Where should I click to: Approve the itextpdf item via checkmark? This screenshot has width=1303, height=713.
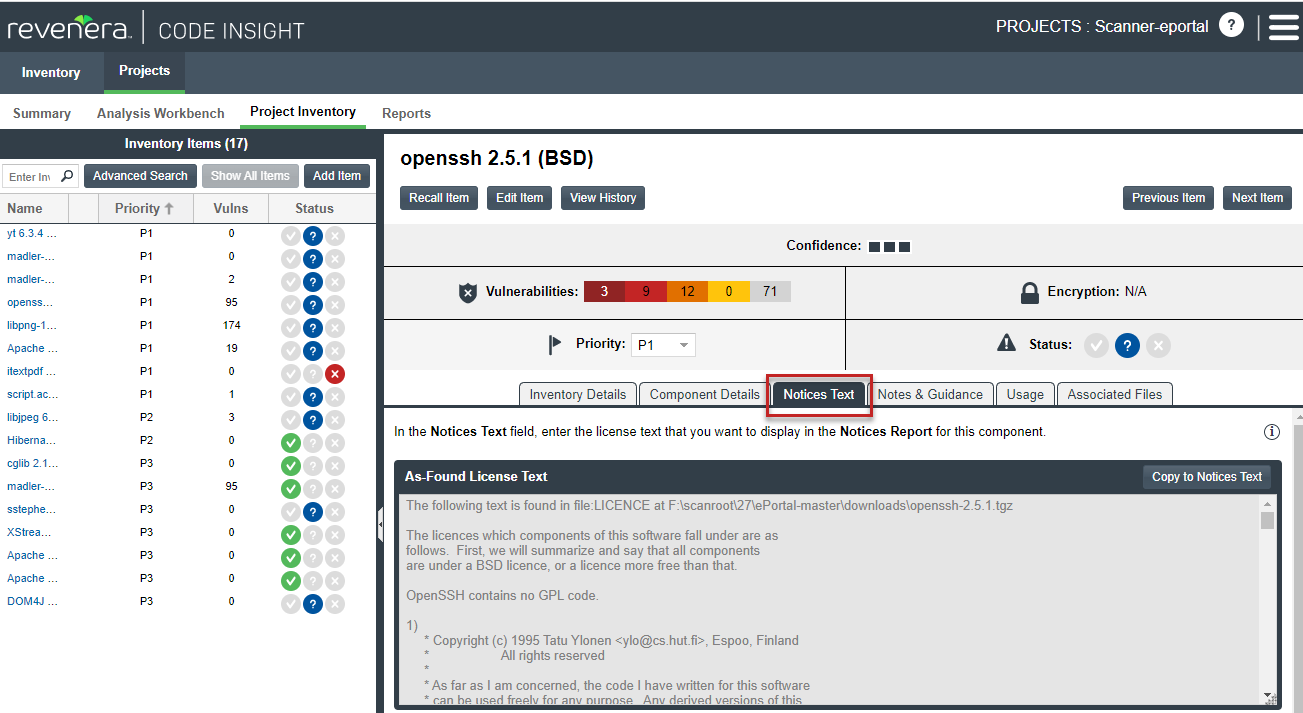pyautogui.click(x=291, y=373)
